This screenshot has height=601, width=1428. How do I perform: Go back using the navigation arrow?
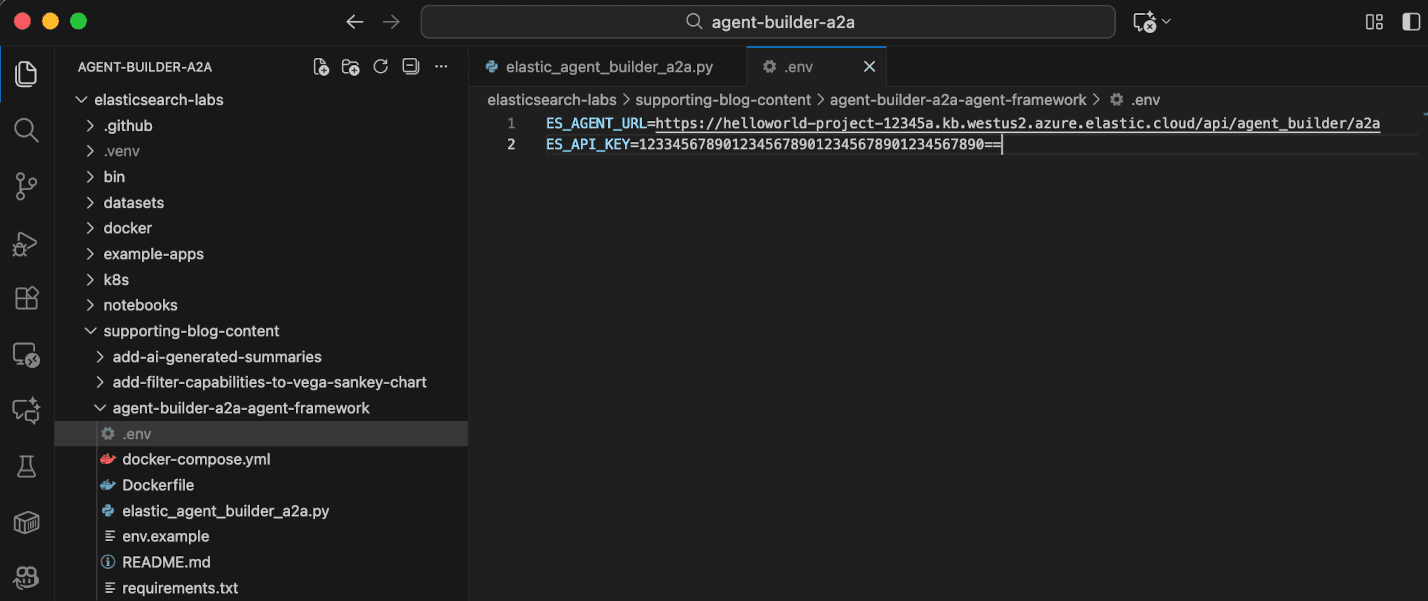[x=354, y=22]
